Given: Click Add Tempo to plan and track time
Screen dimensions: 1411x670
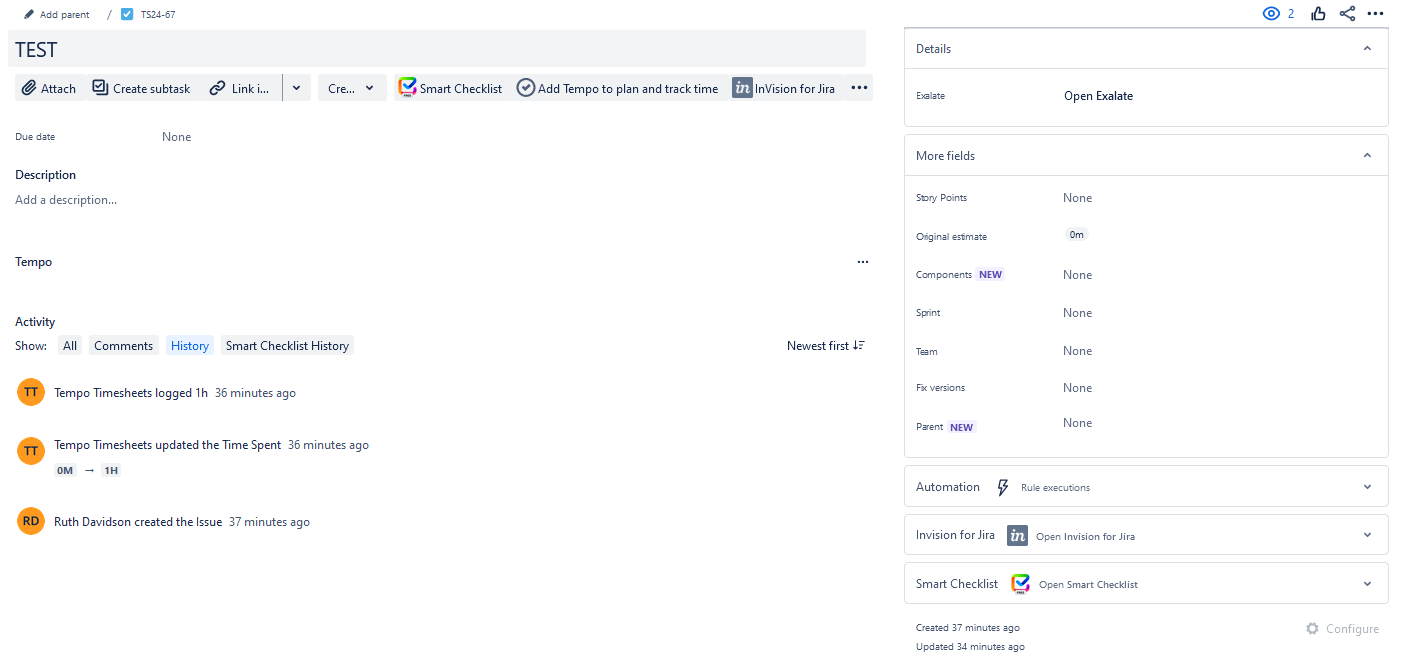Looking at the screenshot, I should (618, 88).
